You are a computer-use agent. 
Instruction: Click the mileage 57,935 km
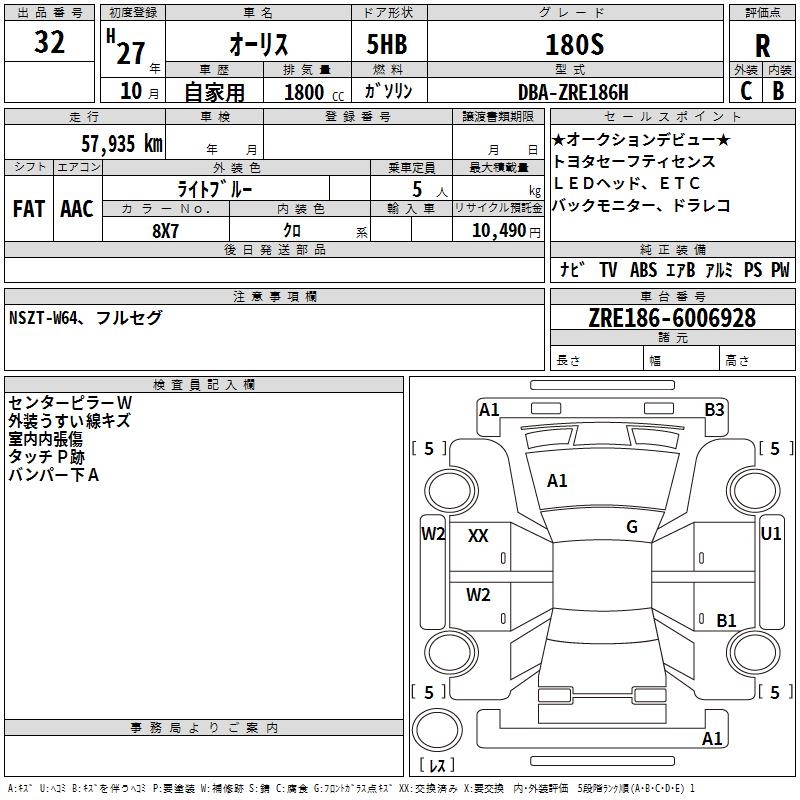122,144
